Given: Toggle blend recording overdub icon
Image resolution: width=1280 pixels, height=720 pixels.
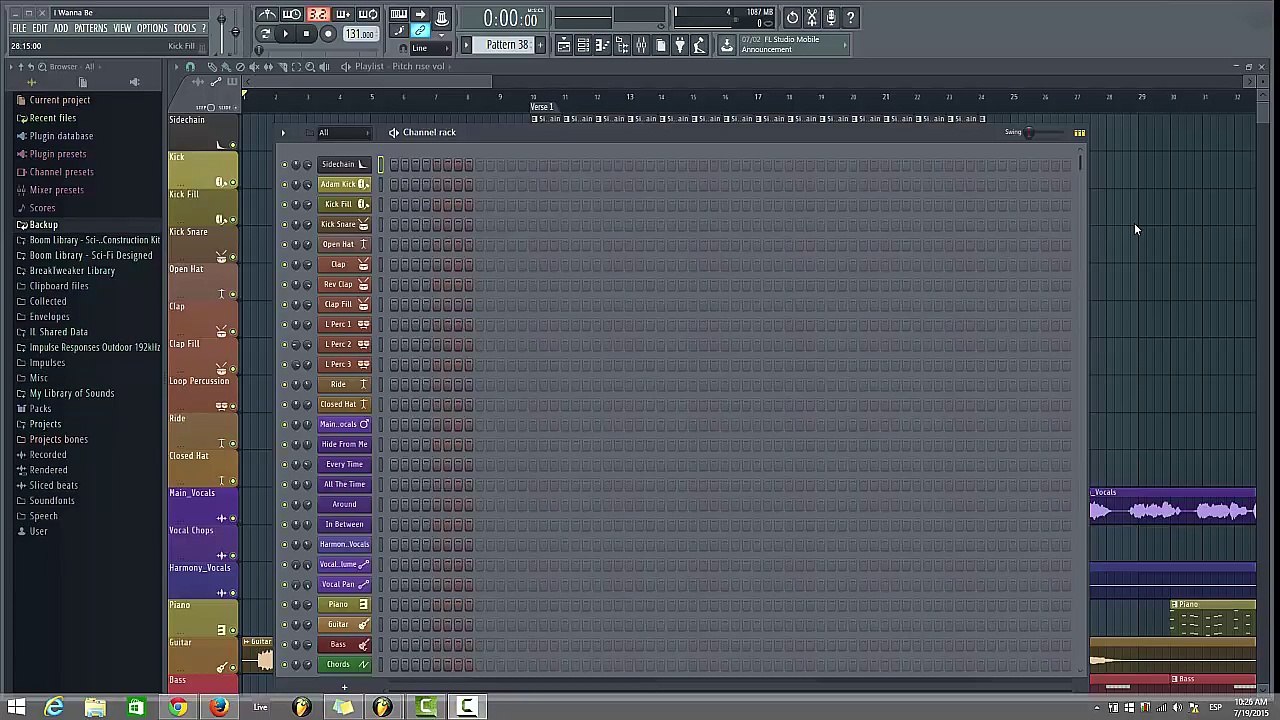Looking at the screenshot, I should point(343,14).
